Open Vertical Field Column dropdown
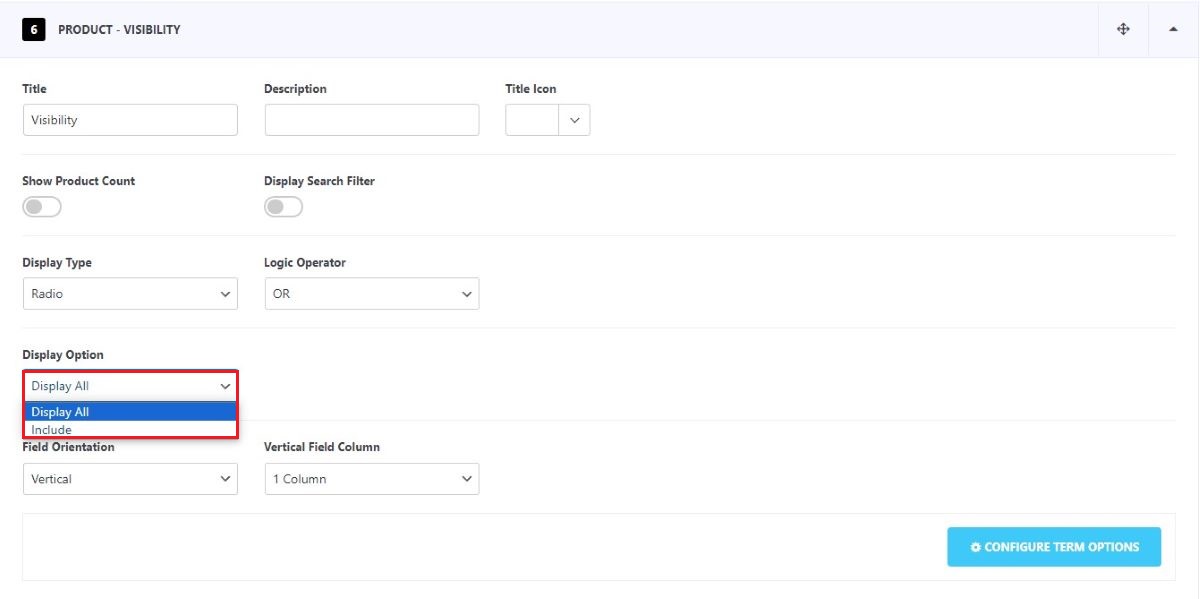Image resolution: width=1200 pixels, height=599 pixels. pyautogui.click(x=372, y=479)
